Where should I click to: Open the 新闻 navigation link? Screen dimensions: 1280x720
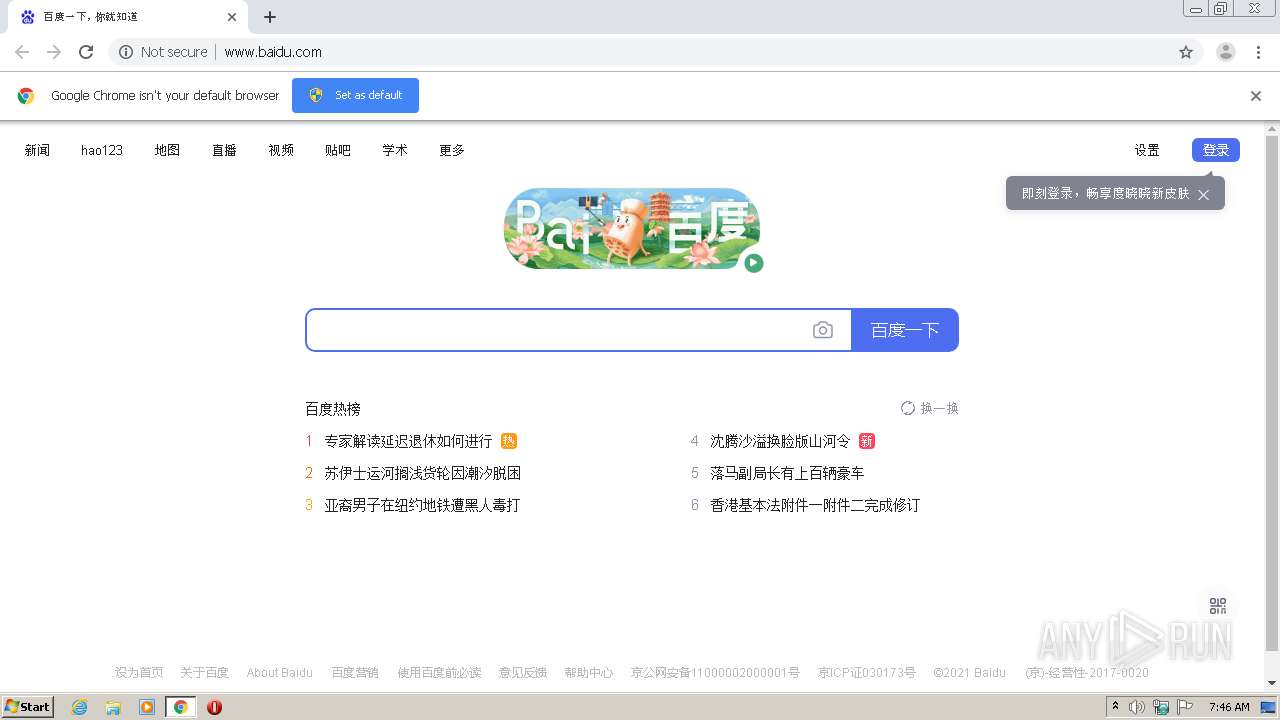pos(37,150)
